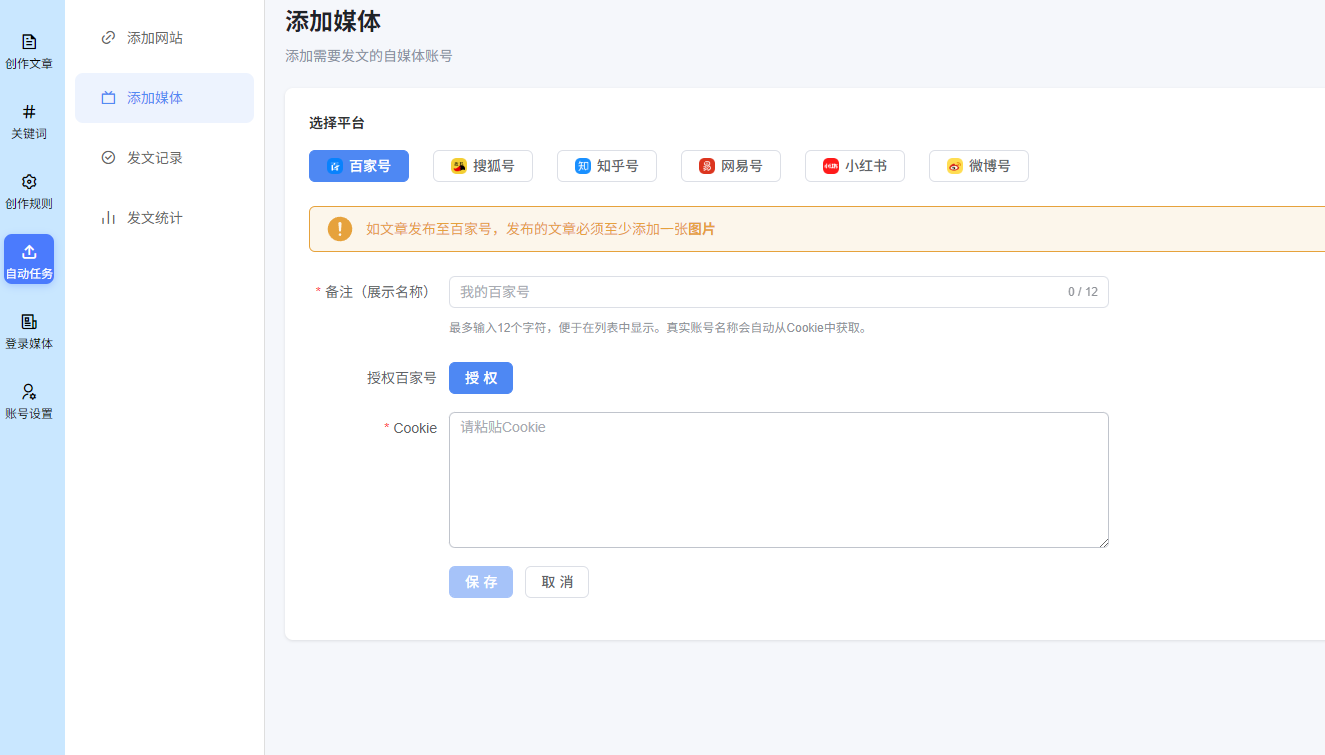Open 发文统计 menu item
Image resolution: width=1325 pixels, height=755 pixels.
coord(154,218)
